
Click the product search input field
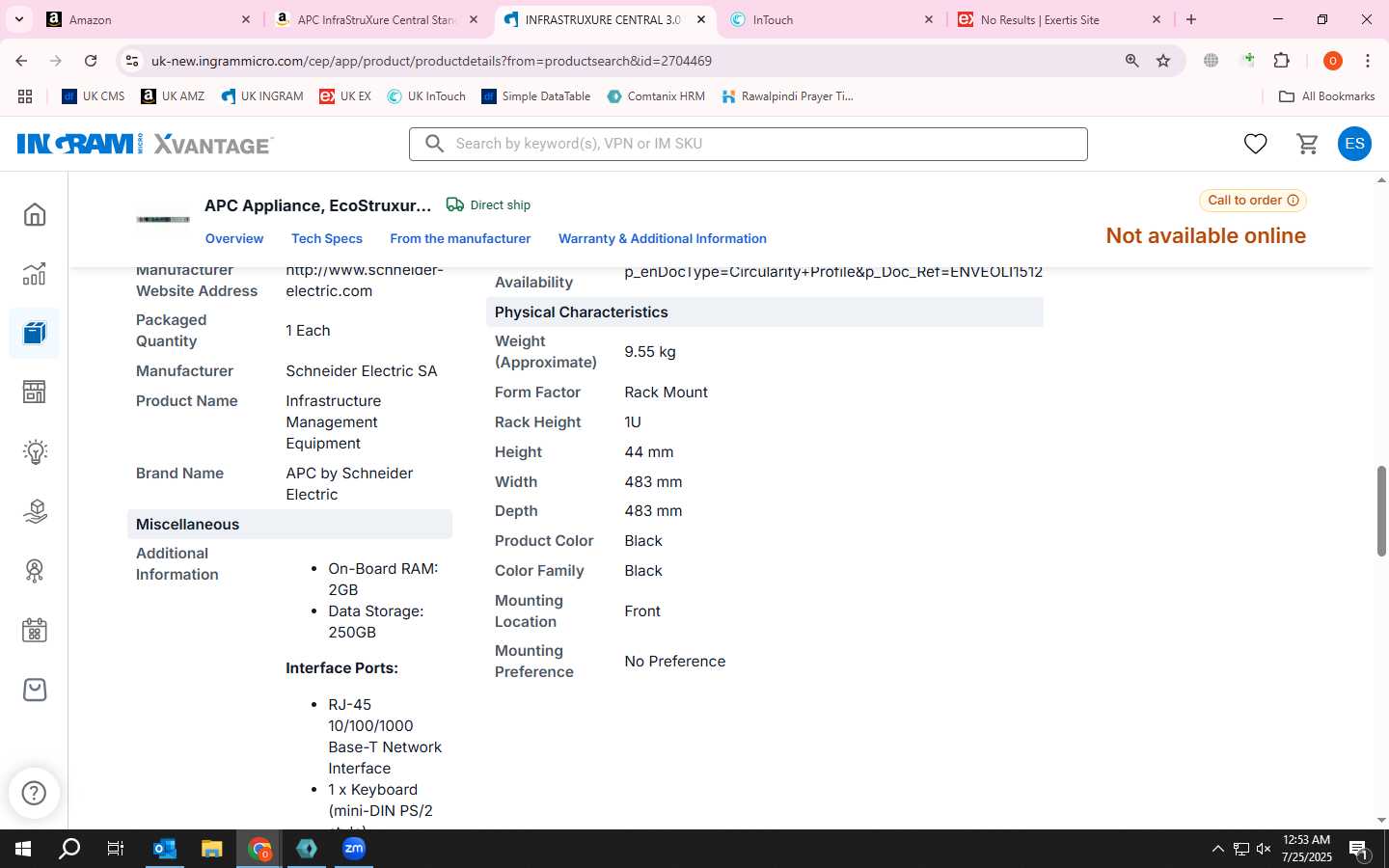[x=749, y=144]
